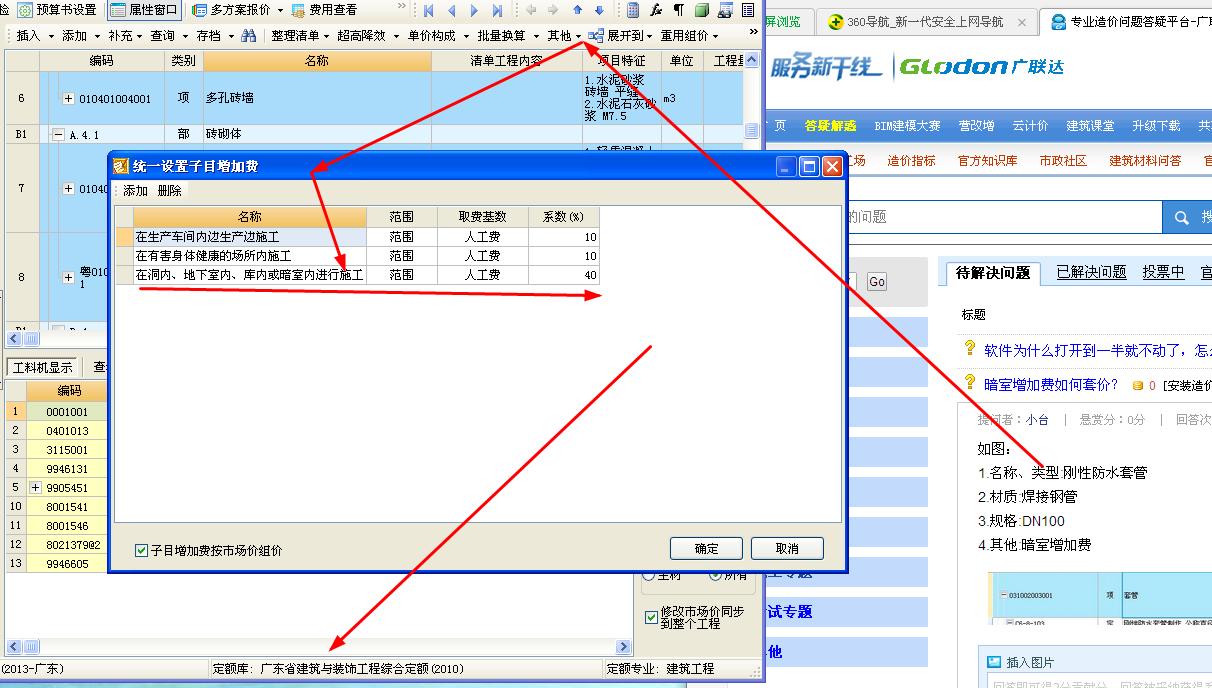
Task: Click 取消 button in dialog
Action: (787, 548)
